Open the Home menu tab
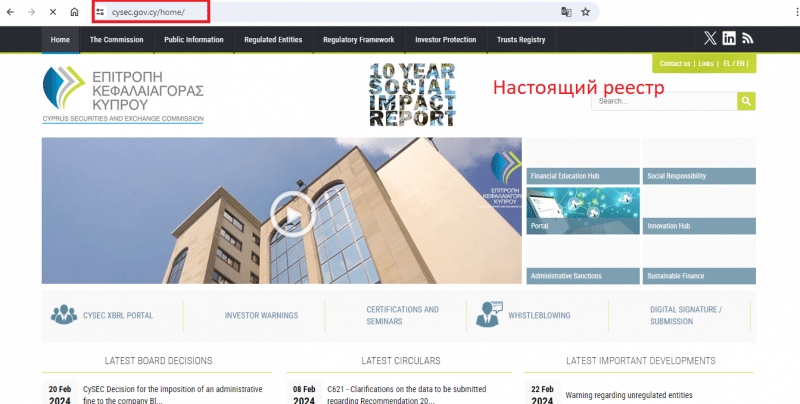Screen dimensions: 800x404 (60, 40)
